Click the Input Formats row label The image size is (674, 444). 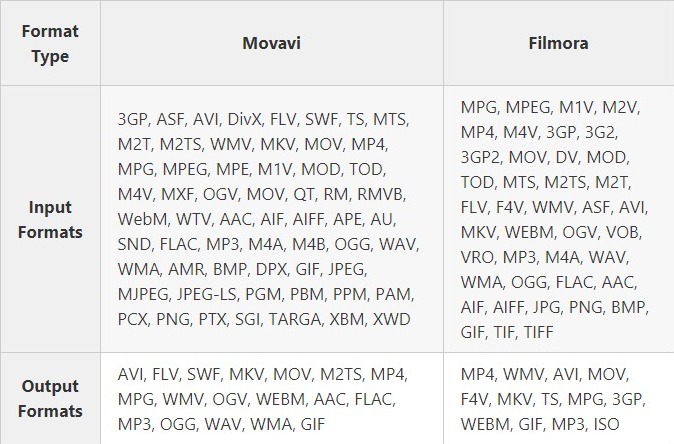coord(50,219)
